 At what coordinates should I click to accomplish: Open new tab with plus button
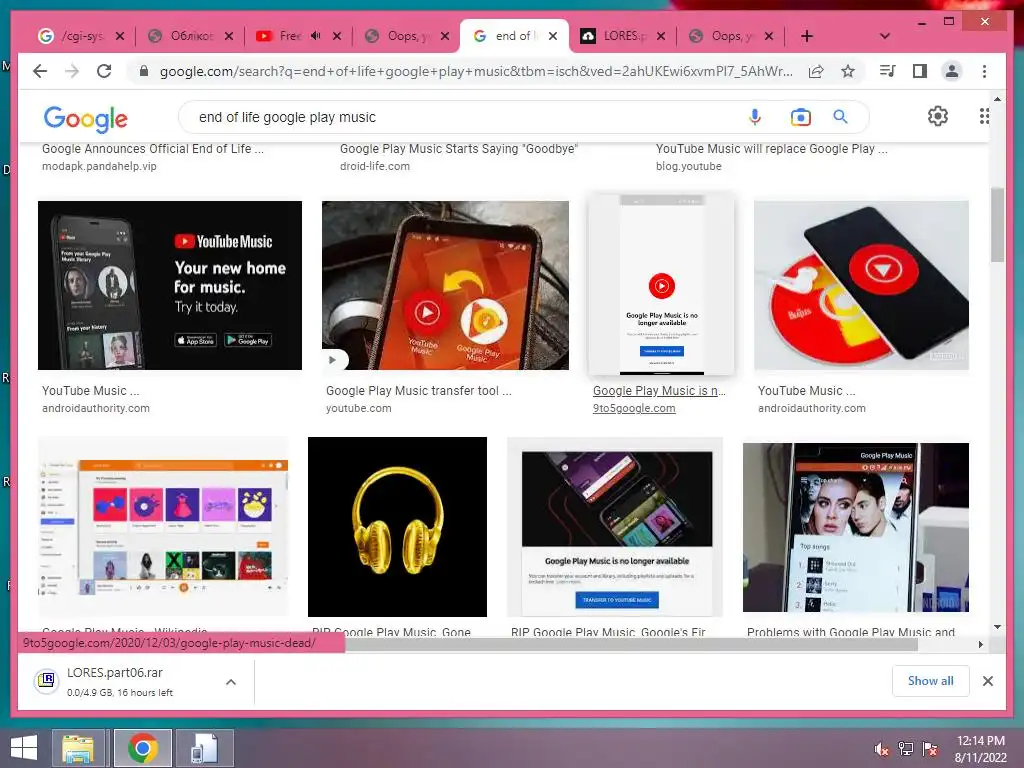[807, 36]
